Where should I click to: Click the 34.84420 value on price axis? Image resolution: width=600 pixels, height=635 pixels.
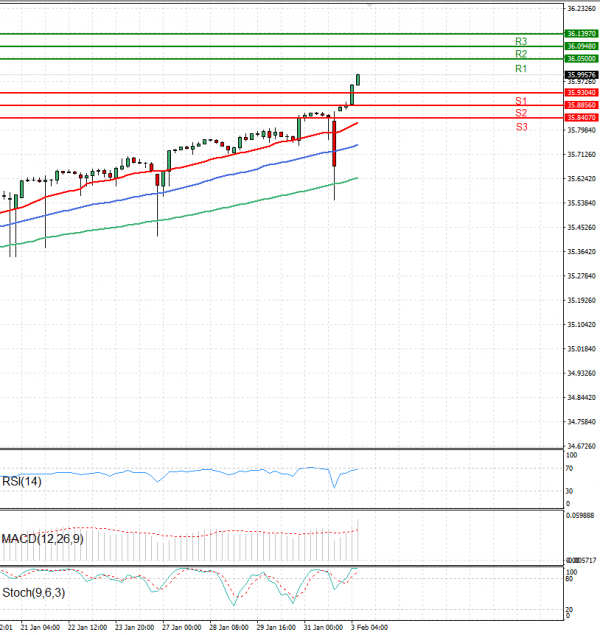click(x=581, y=397)
